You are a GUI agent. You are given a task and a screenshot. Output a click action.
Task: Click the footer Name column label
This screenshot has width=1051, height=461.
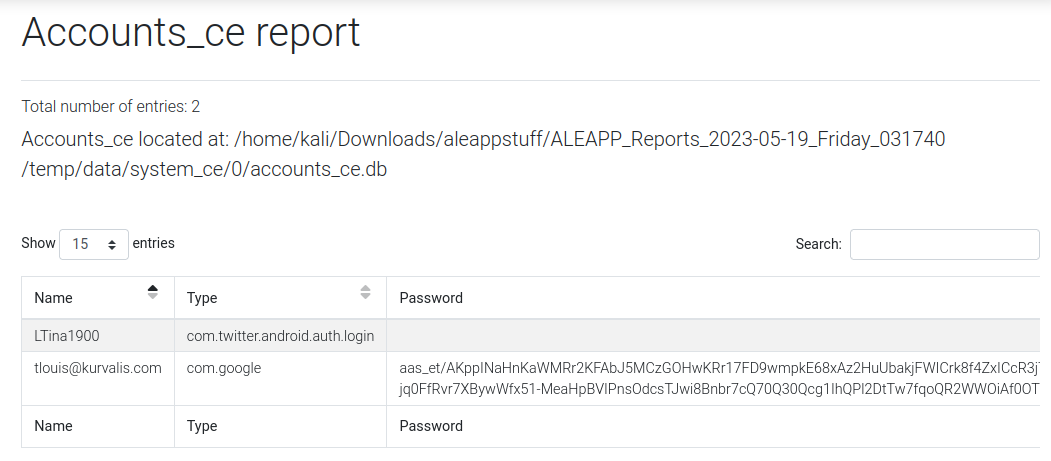tap(53, 426)
